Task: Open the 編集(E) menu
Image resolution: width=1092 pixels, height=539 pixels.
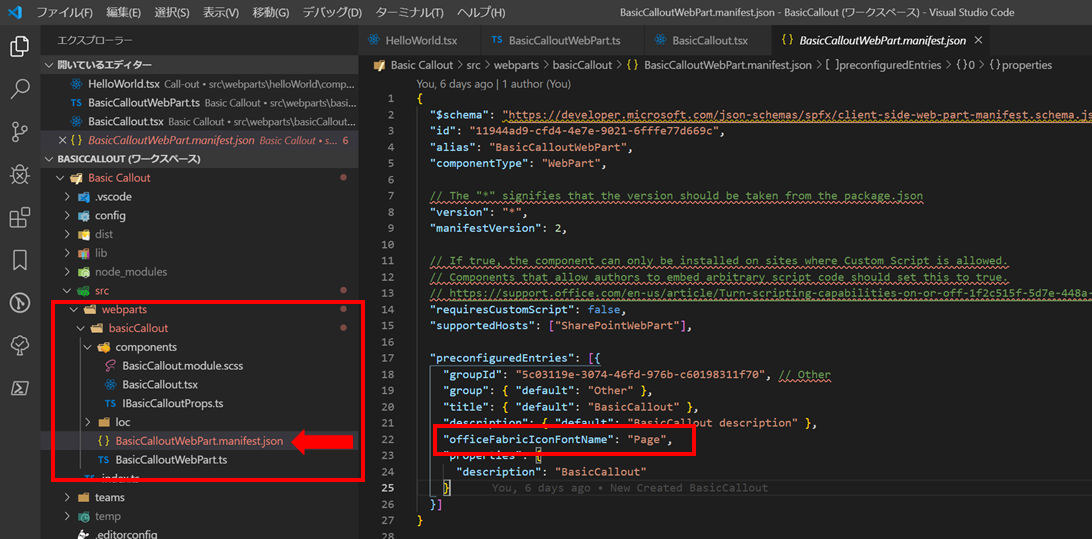Action: (x=124, y=13)
